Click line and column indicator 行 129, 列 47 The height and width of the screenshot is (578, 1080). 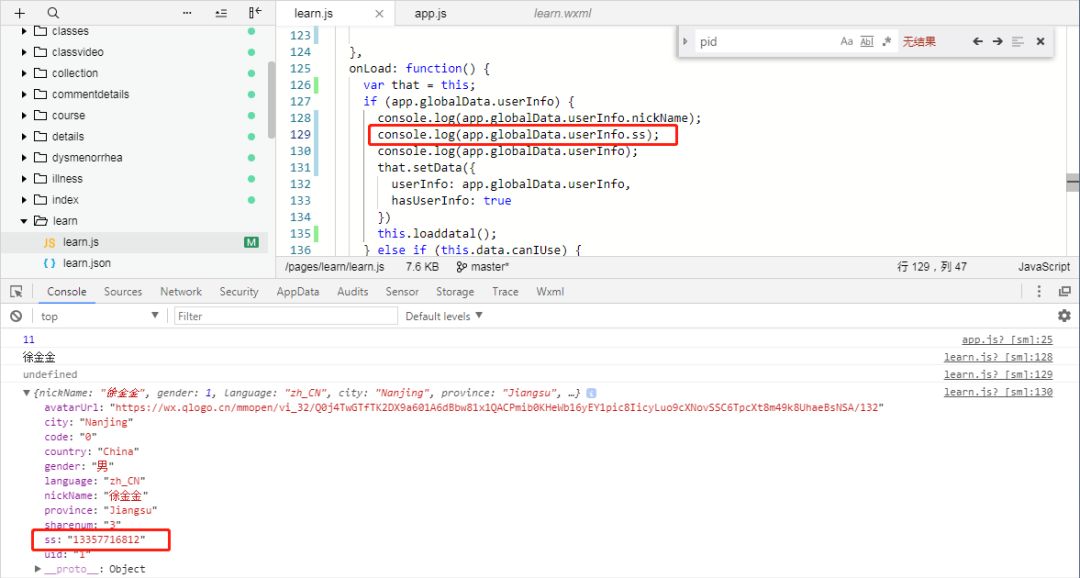coord(932,267)
